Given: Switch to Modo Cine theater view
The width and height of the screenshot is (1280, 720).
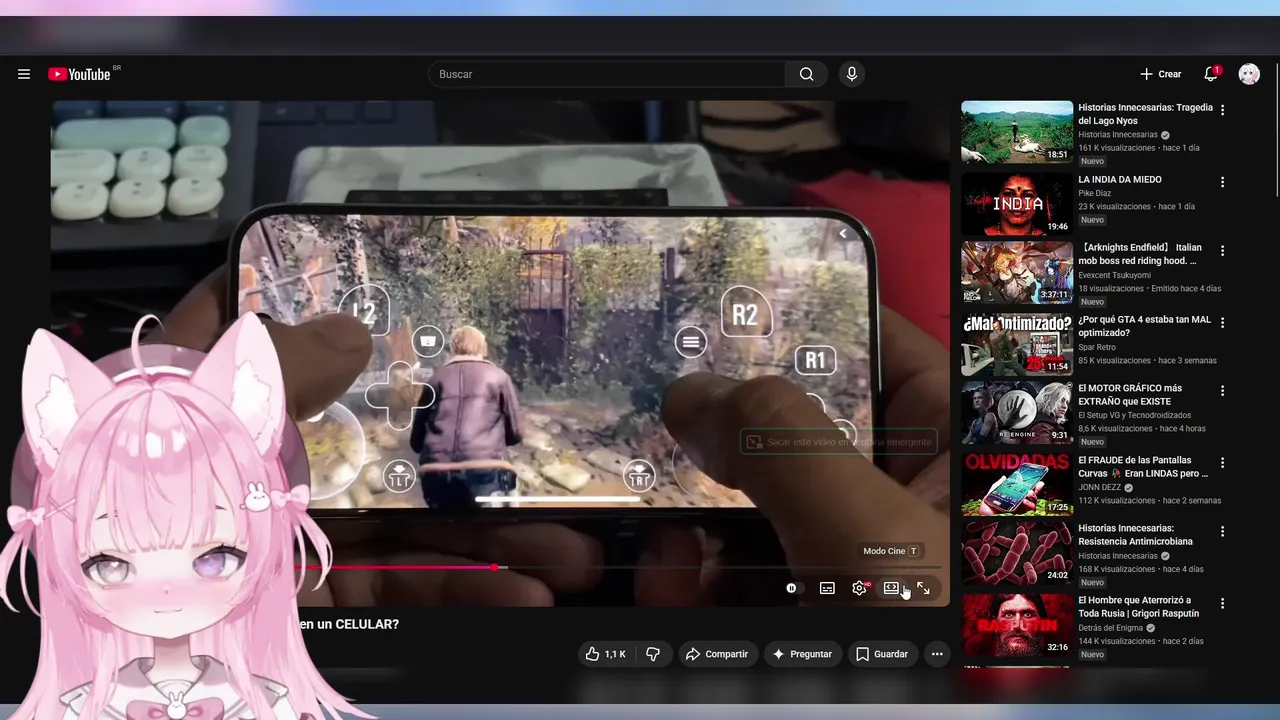Looking at the screenshot, I should coord(891,589).
